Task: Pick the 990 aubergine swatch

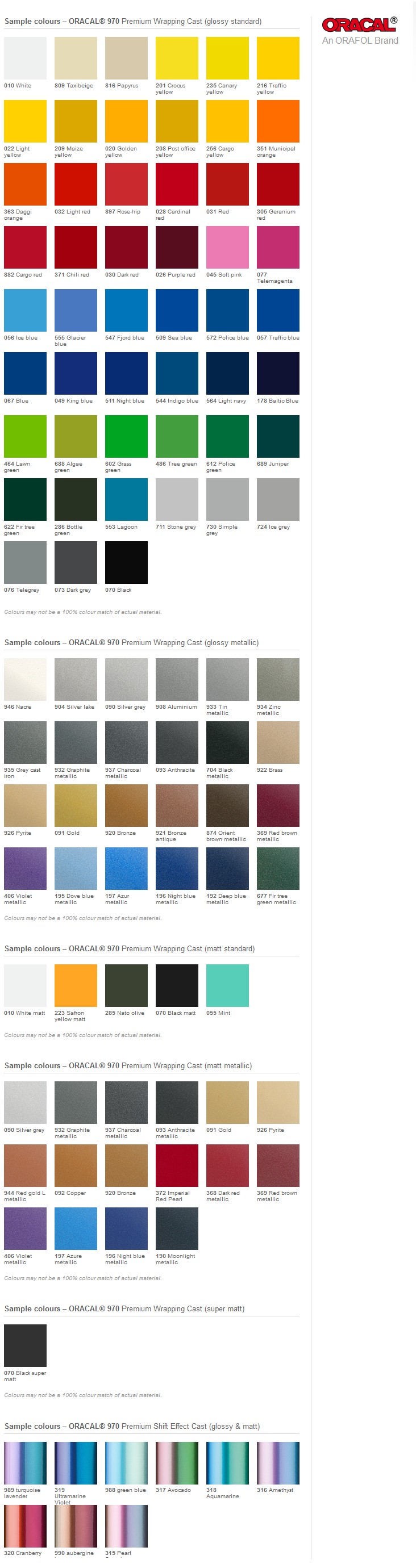Action: point(76,1527)
